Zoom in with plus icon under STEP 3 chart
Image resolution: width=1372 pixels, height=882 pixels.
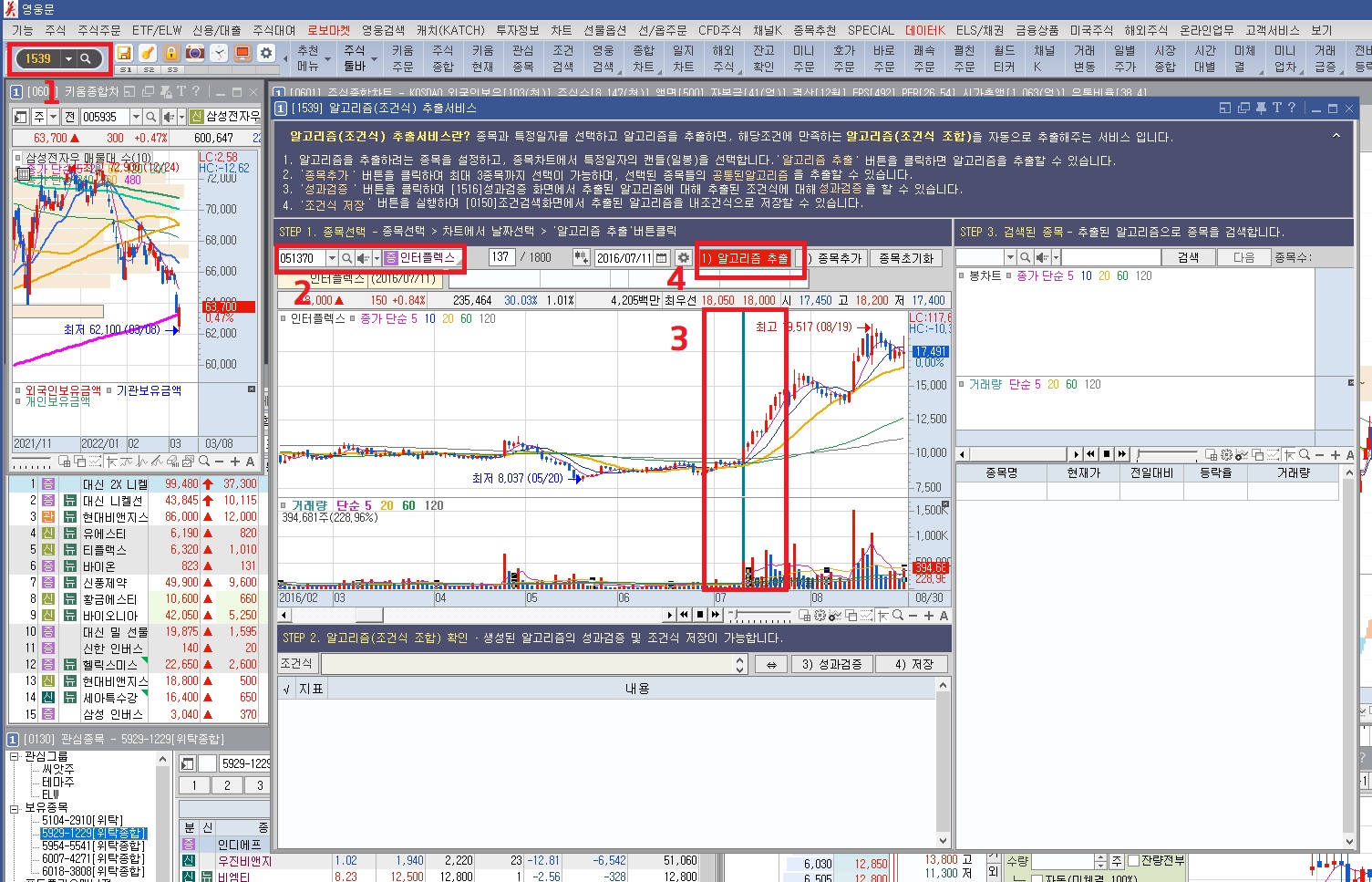coord(1336,454)
